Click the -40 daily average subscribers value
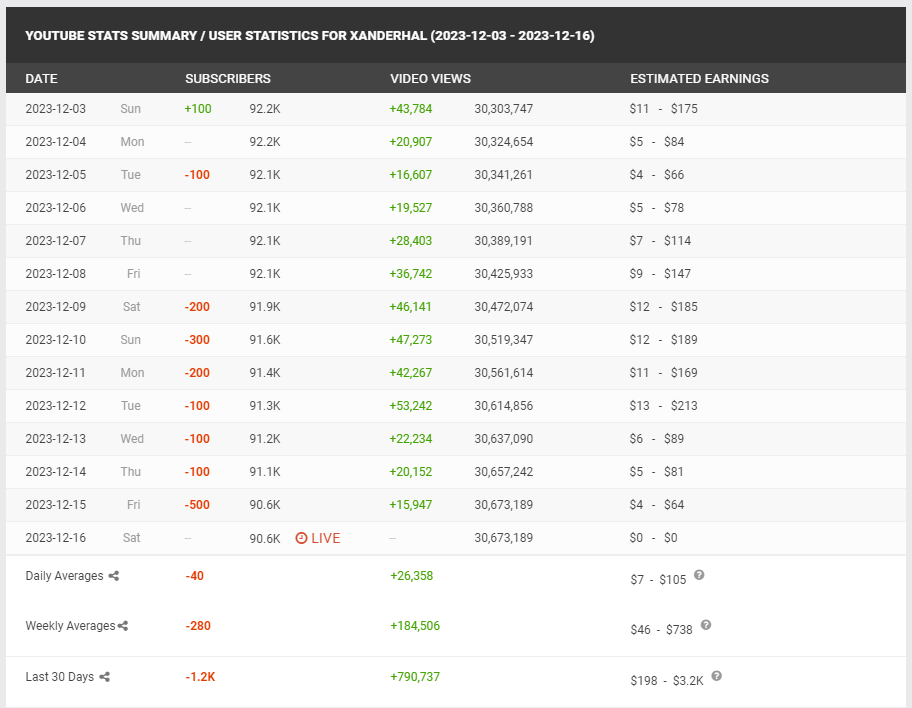Image resolution: width=912 pixels, height=708 pixels. tap(195, 576)
